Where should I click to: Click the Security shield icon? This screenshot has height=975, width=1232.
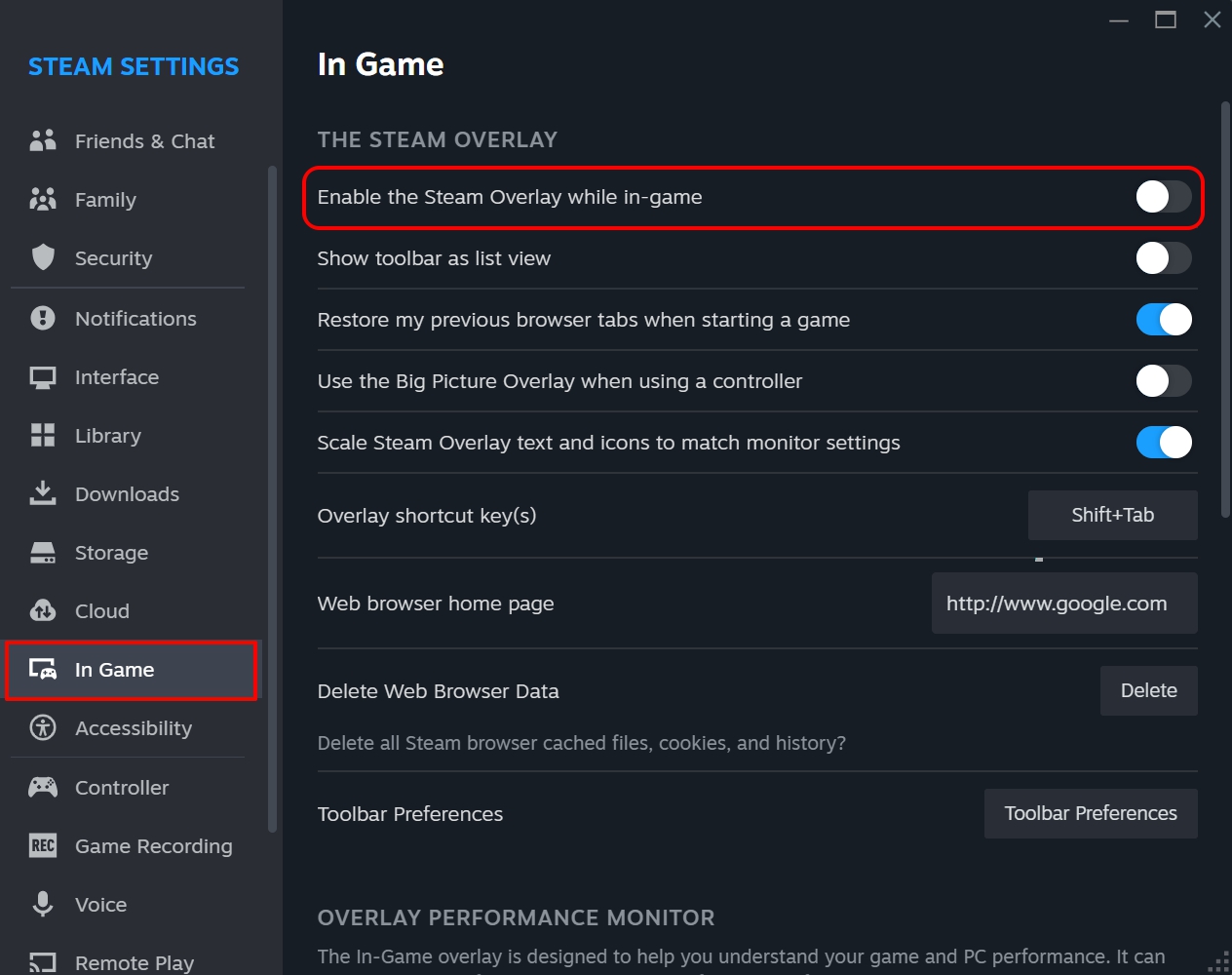pos(43,257)
